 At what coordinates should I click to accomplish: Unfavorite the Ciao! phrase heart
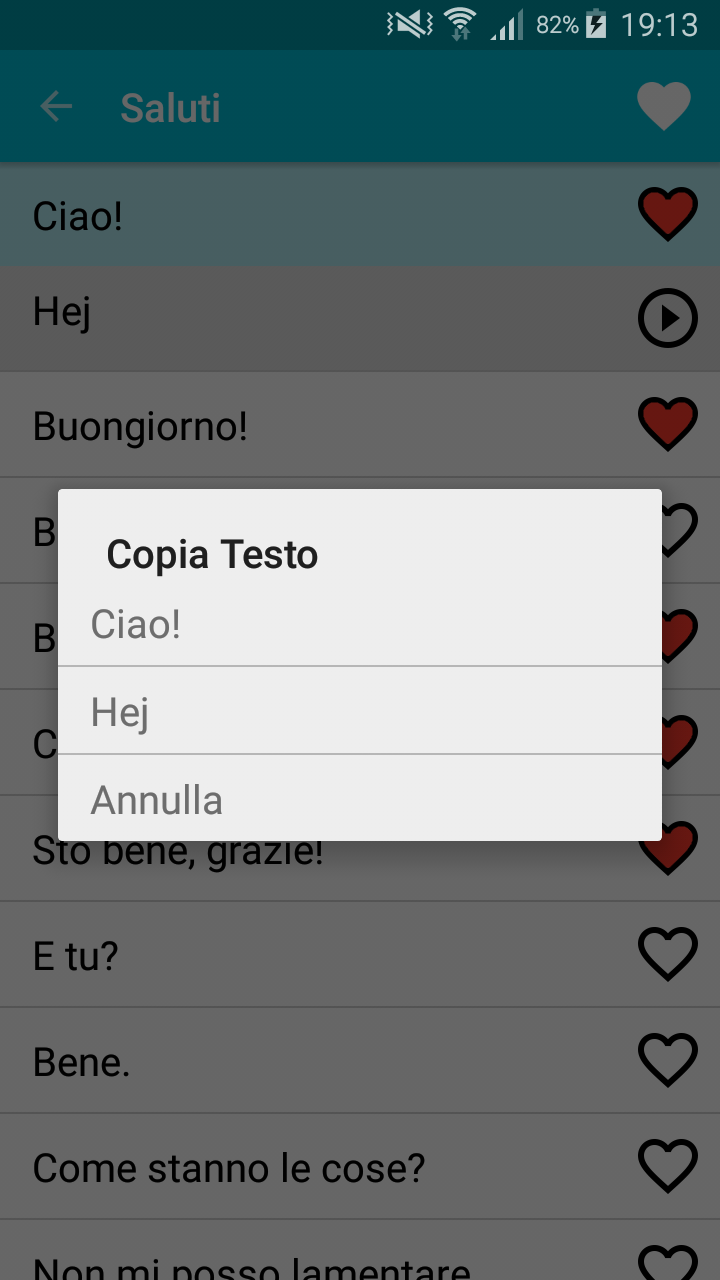click(x=667, y=215)
